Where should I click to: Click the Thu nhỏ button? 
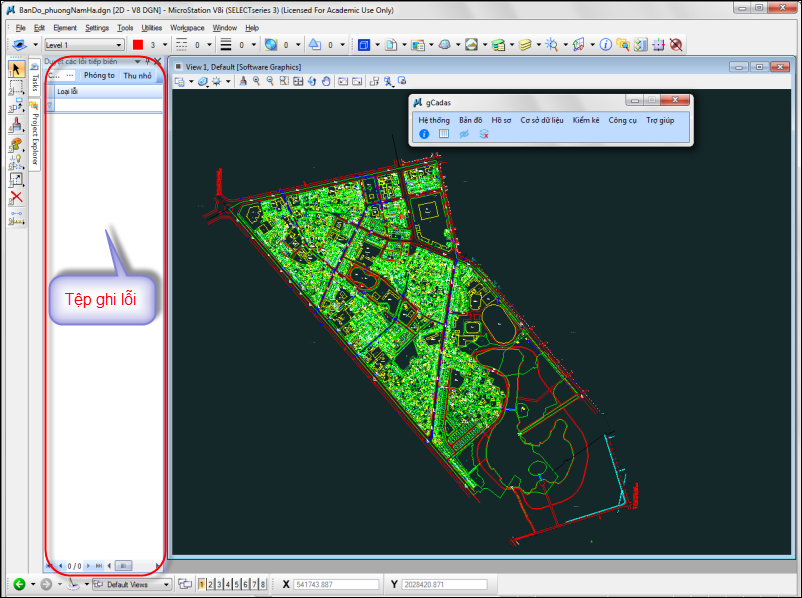137,75
